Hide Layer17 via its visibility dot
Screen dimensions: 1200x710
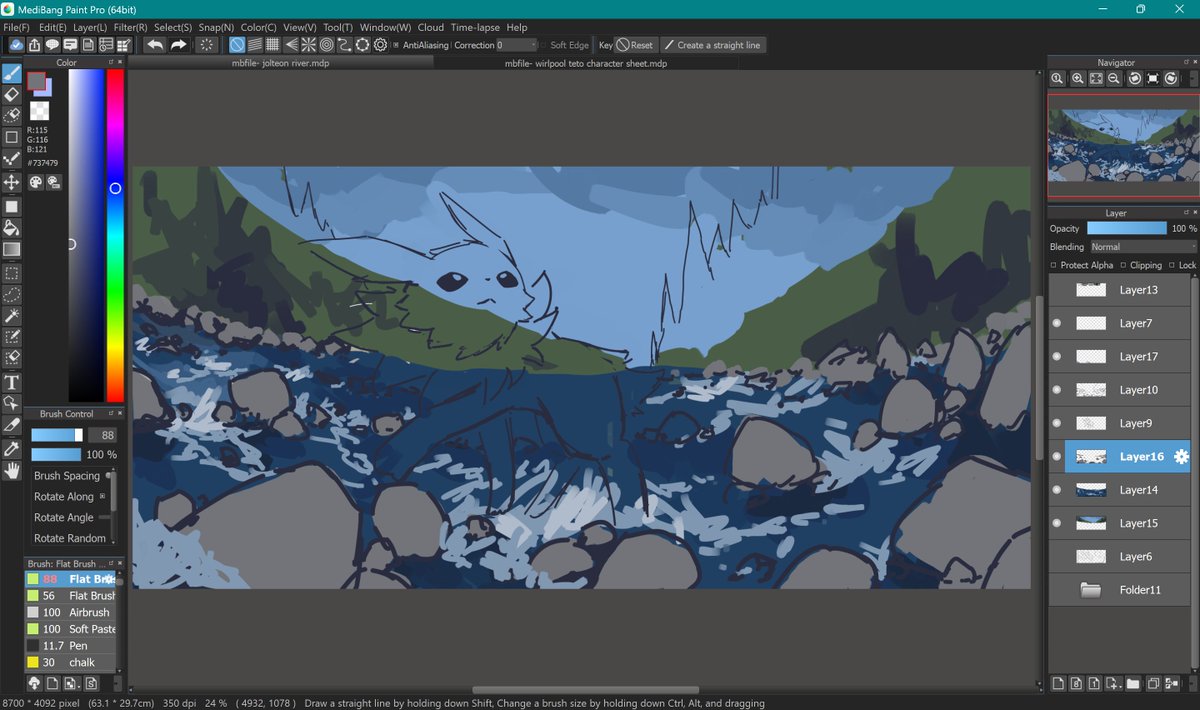click(x=1057, y=356)
